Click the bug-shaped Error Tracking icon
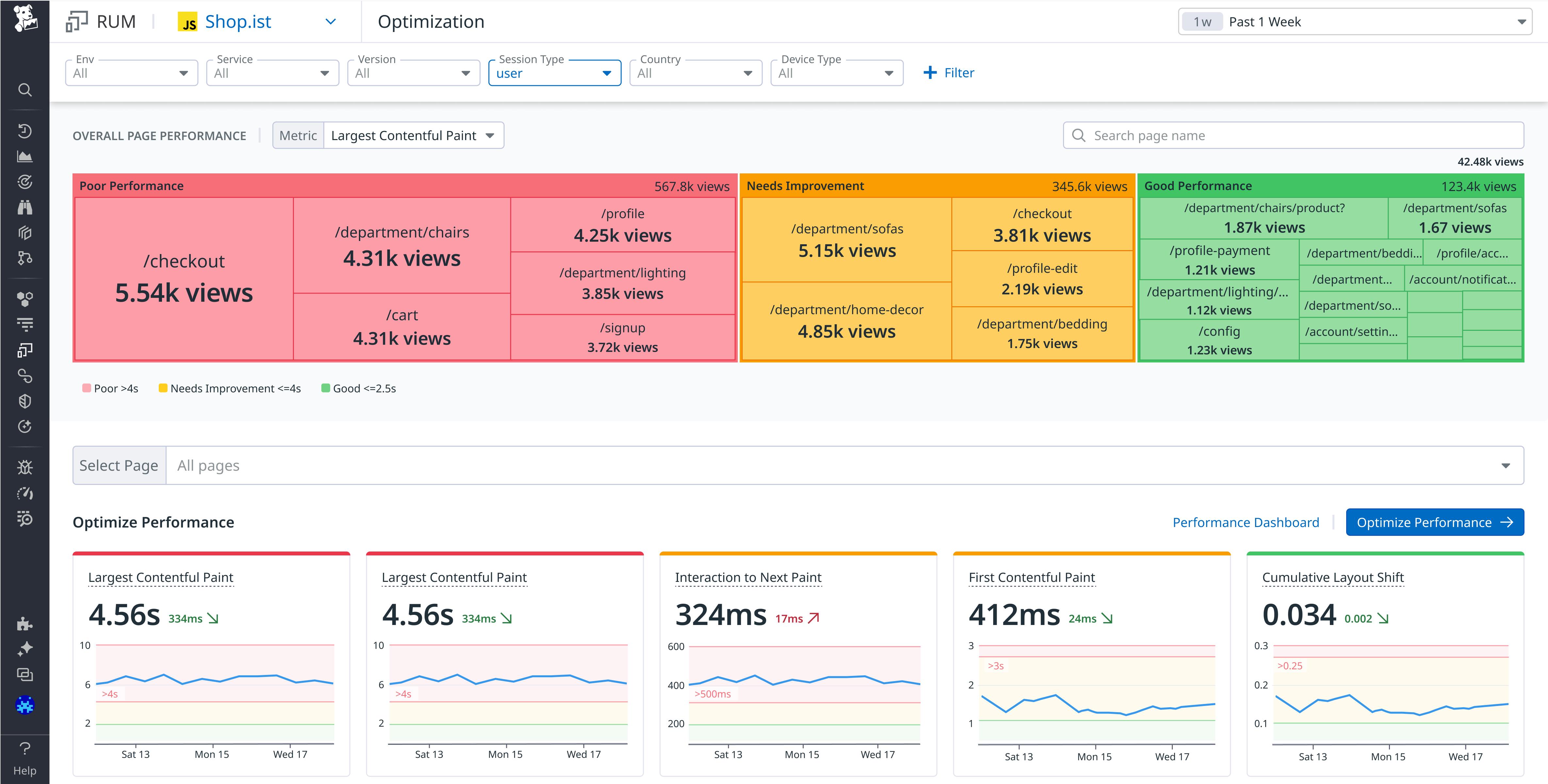1548x784 pixels. tap(24, 467)
